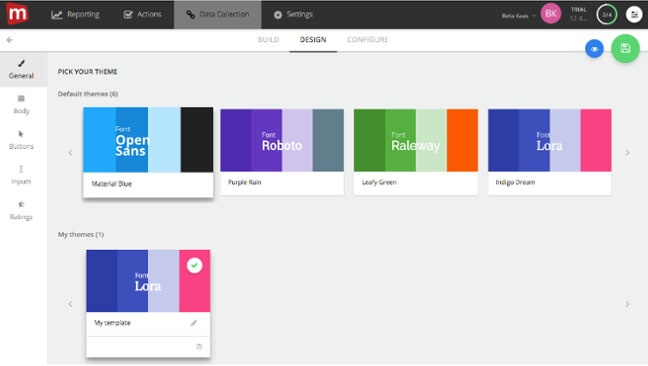Expand the Beta Kaas account dropdown
Image resolution: width=648 pixels, height=366 pixels.
click(x=519, y=16)
